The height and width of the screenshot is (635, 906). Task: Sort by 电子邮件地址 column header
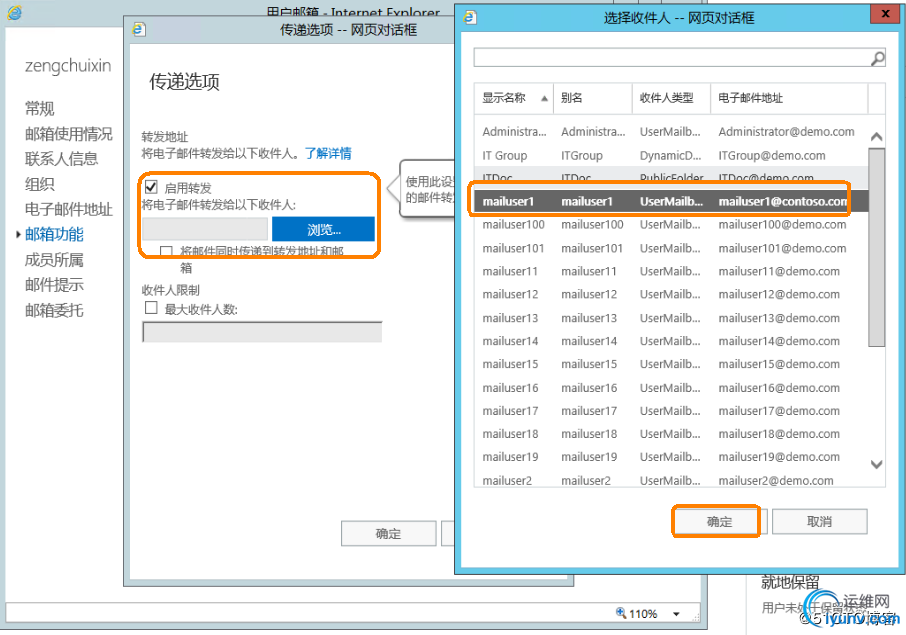789,98
